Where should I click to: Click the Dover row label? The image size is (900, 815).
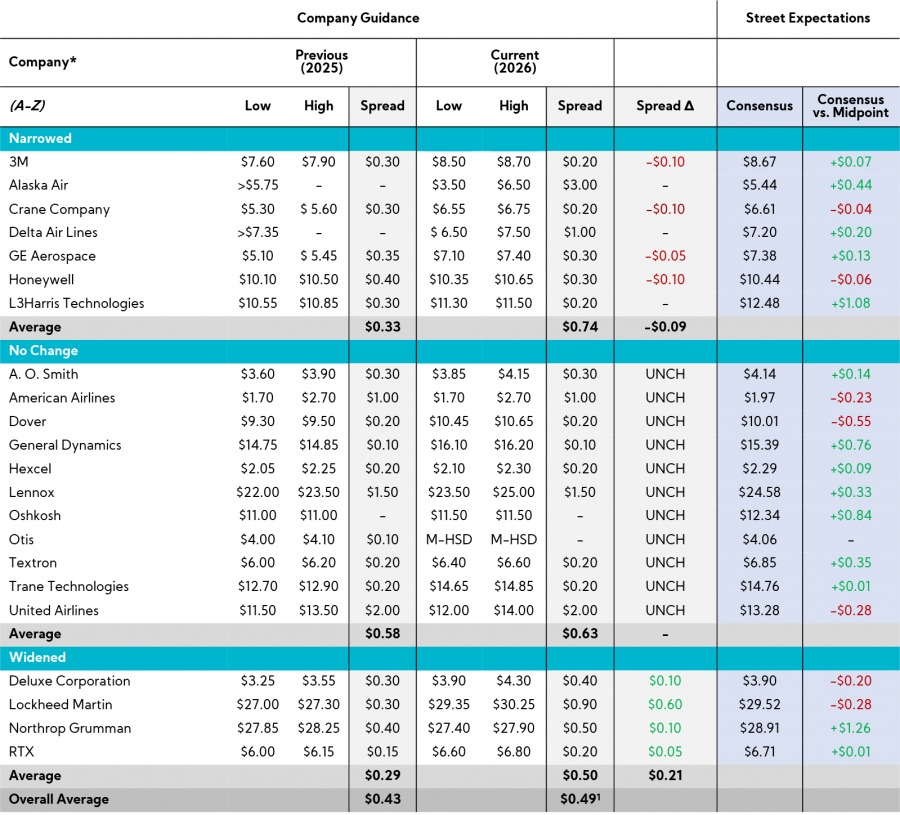(28, 422)
